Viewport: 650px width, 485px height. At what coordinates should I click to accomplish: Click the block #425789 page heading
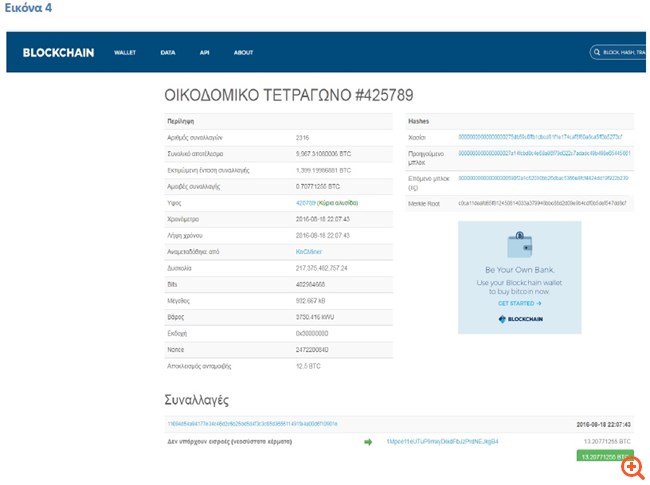tap(289, 95)
